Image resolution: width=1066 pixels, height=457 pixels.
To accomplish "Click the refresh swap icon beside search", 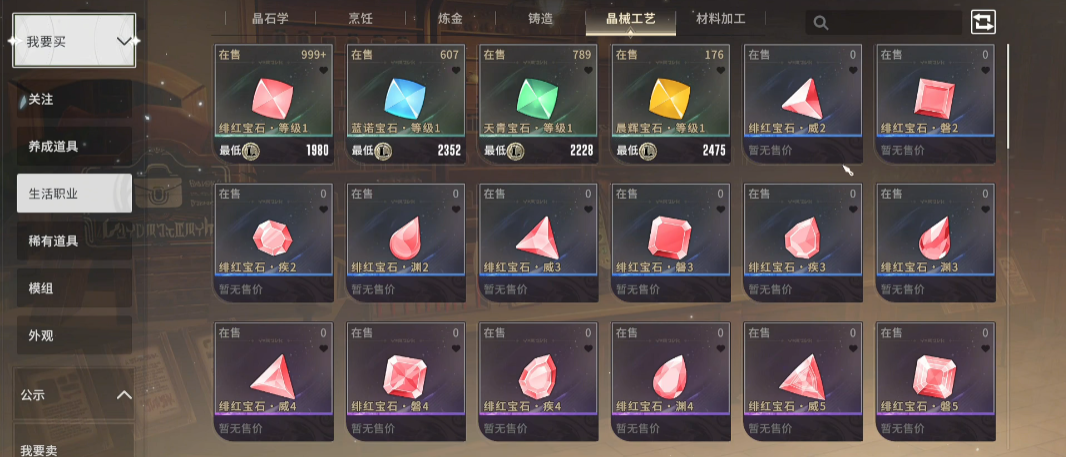I will [x=982, y=22].
